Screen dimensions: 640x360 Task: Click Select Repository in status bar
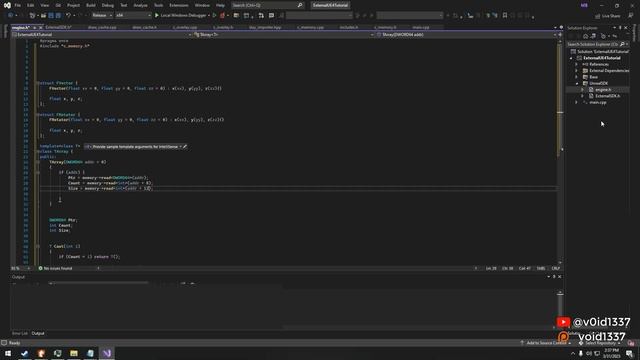pyautogui.click(x=600, y=343)
